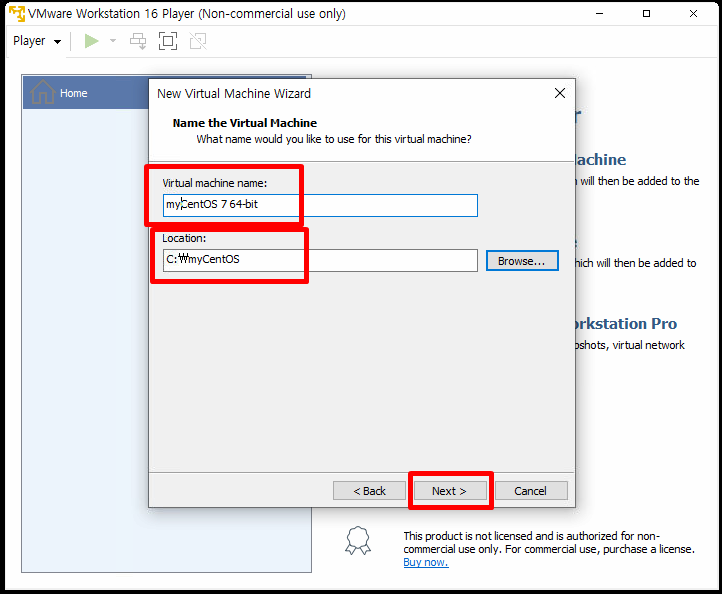Enter full screen mode icon
Screen dimensions: 722x594
pos(168,41)
